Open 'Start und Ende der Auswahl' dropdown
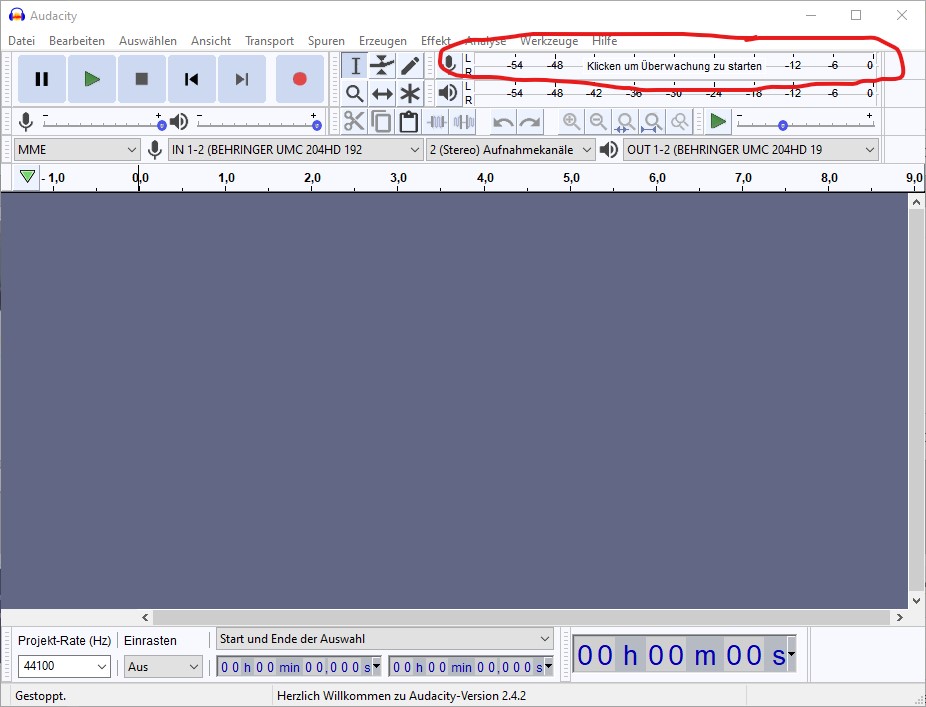Viewport: 926px width, 707px height. click(384, 639)
